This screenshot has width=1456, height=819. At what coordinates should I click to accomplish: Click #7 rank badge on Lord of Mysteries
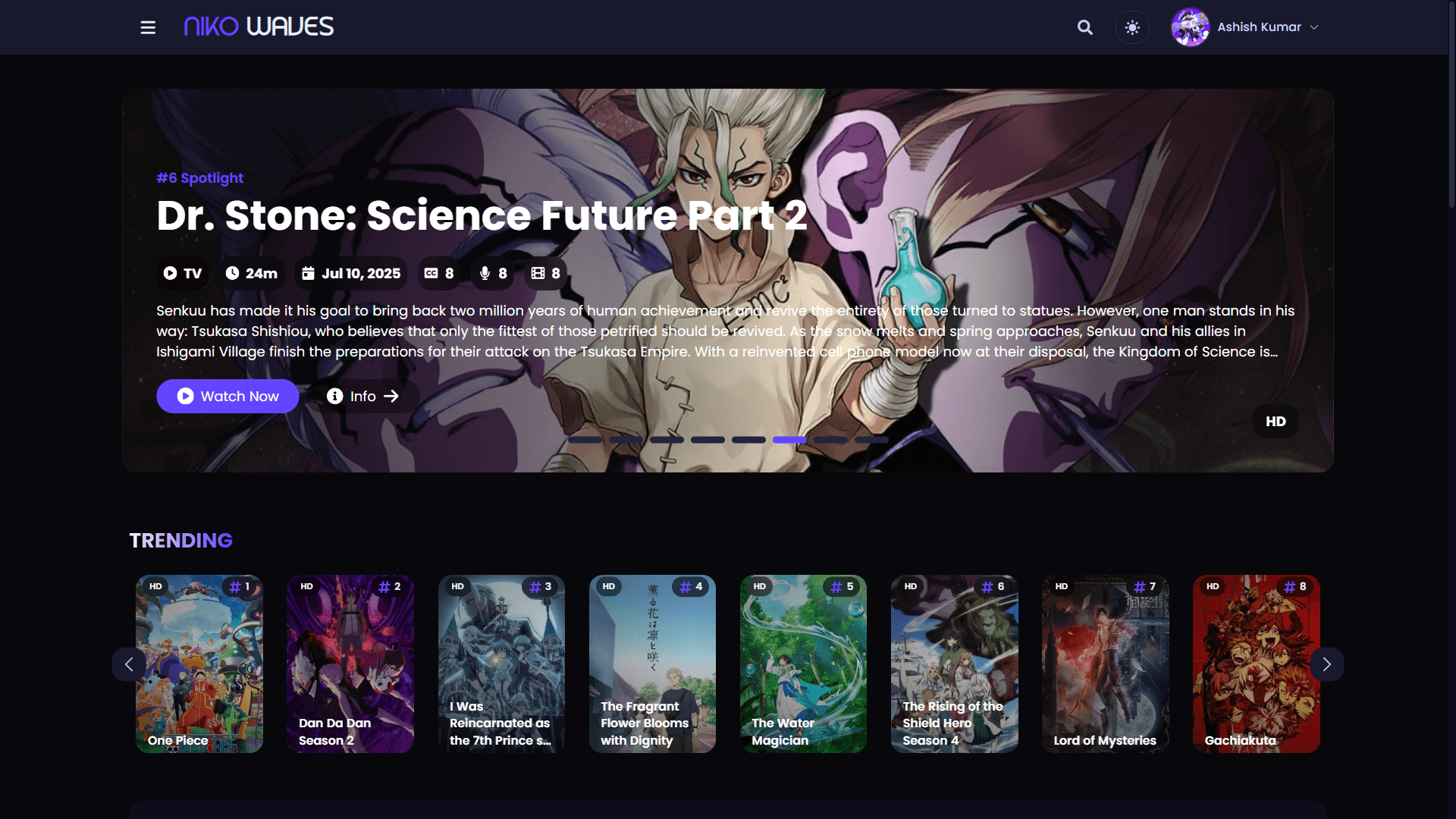coord(1145,586)
